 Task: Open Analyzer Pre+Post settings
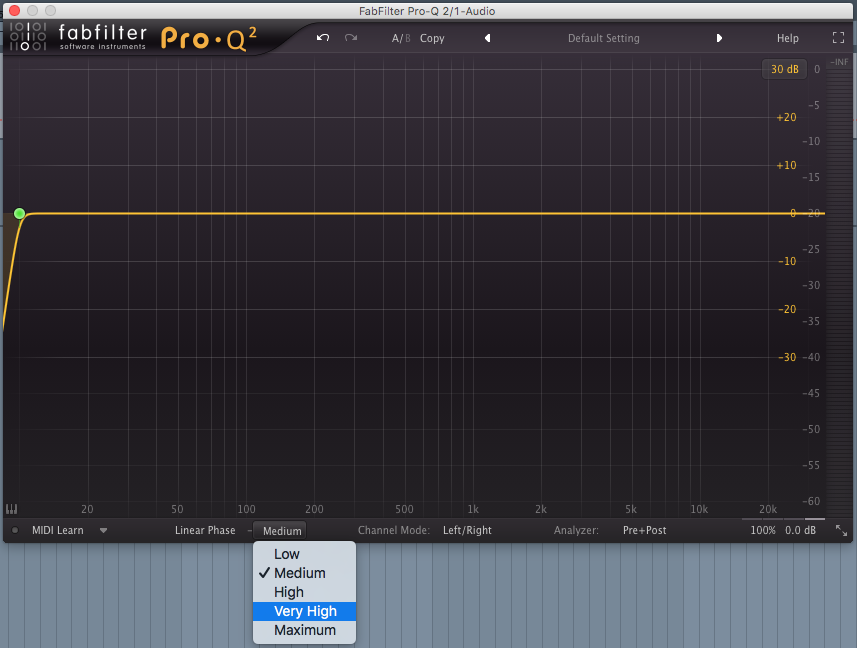(x=644, y=530)
